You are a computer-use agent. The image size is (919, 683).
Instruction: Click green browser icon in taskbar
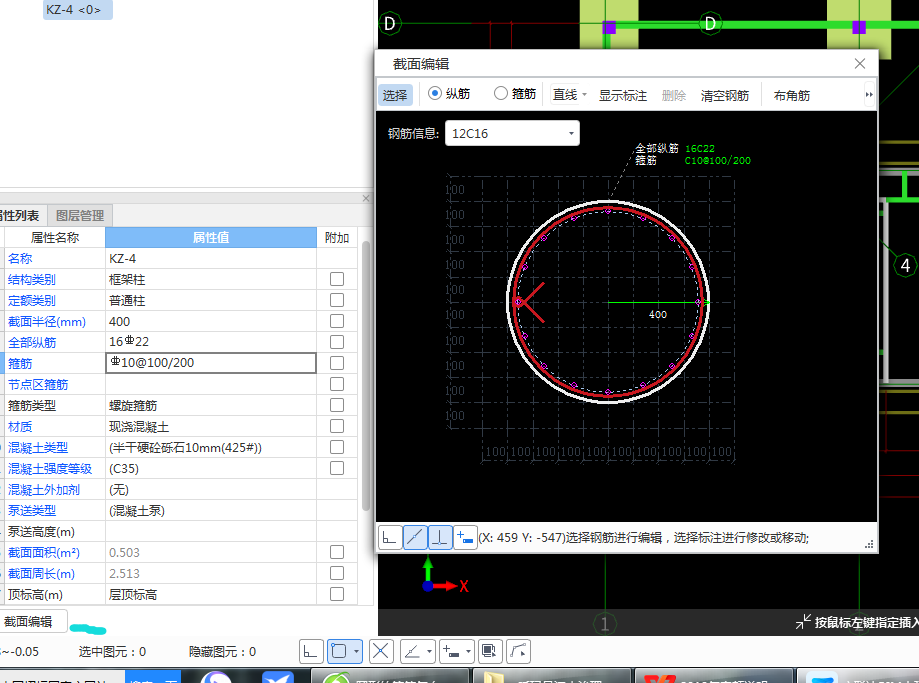tap(336, 678)
